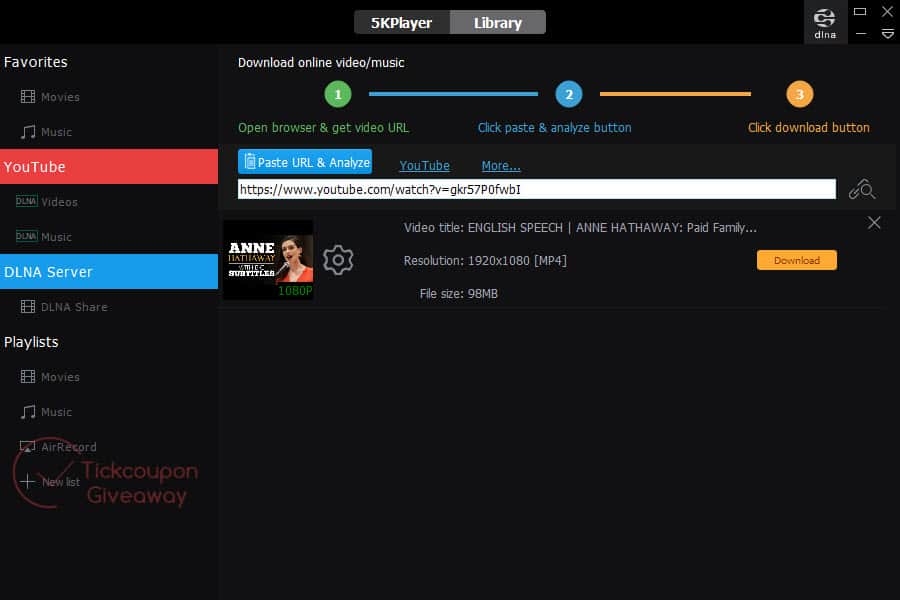Open the AirRecord playlist

58,446
